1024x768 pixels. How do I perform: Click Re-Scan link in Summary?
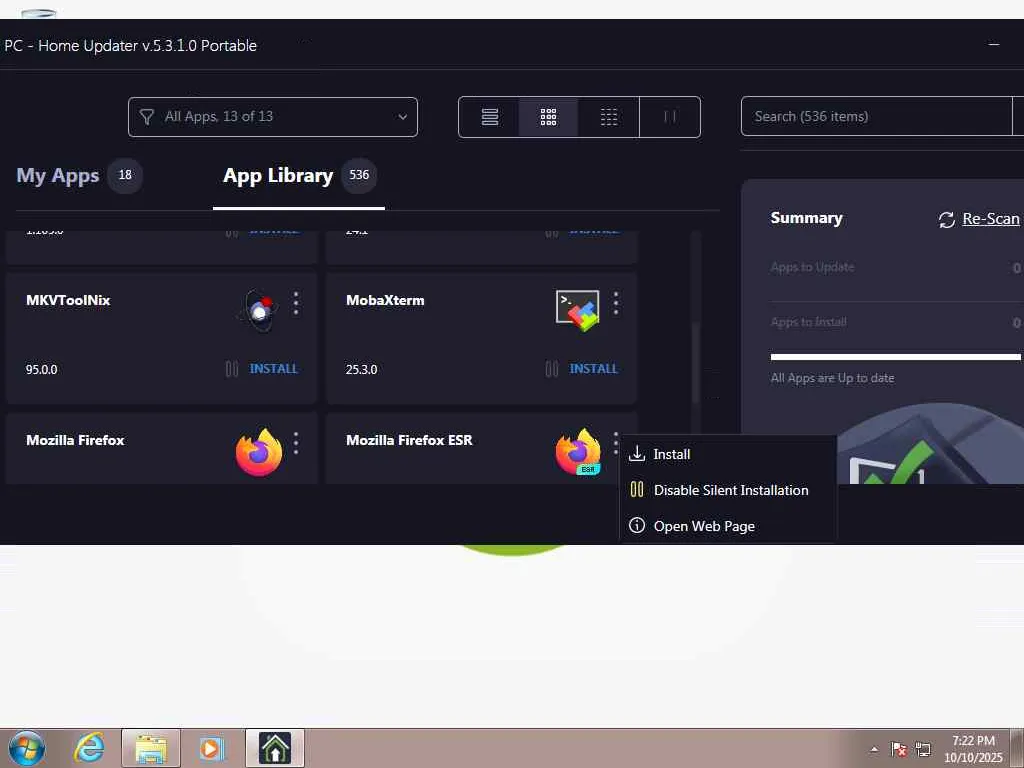point(990,219)
